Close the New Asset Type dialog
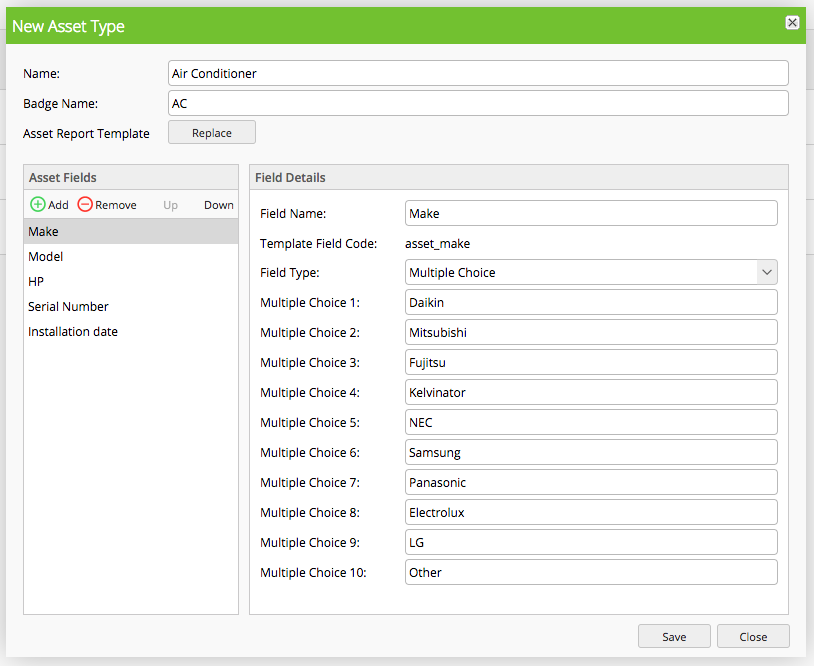Screen dimensions: 814x666 pyautogui.click(x=753, y=636)
